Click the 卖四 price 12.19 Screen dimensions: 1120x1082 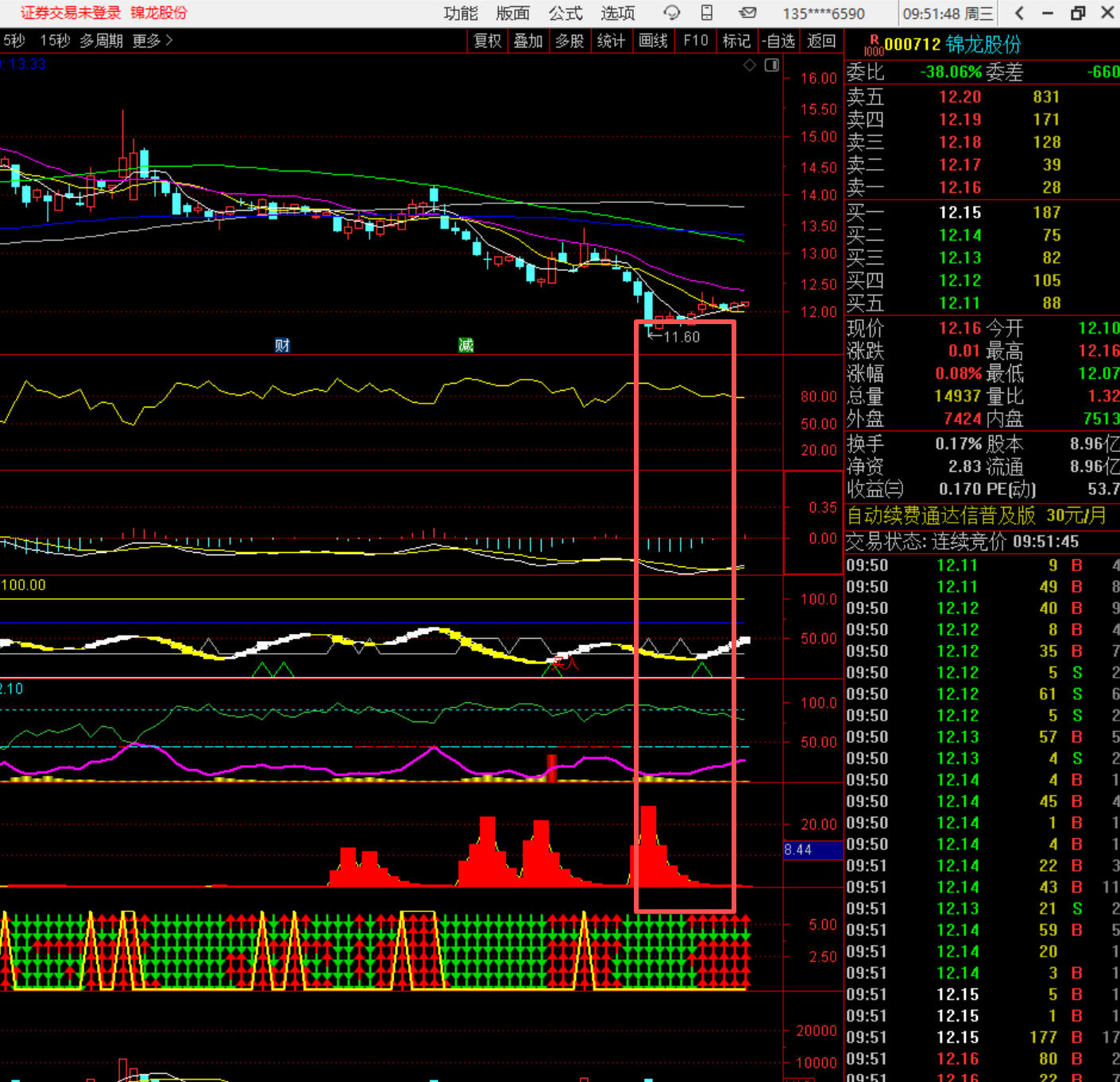click(x=960, y=120)
